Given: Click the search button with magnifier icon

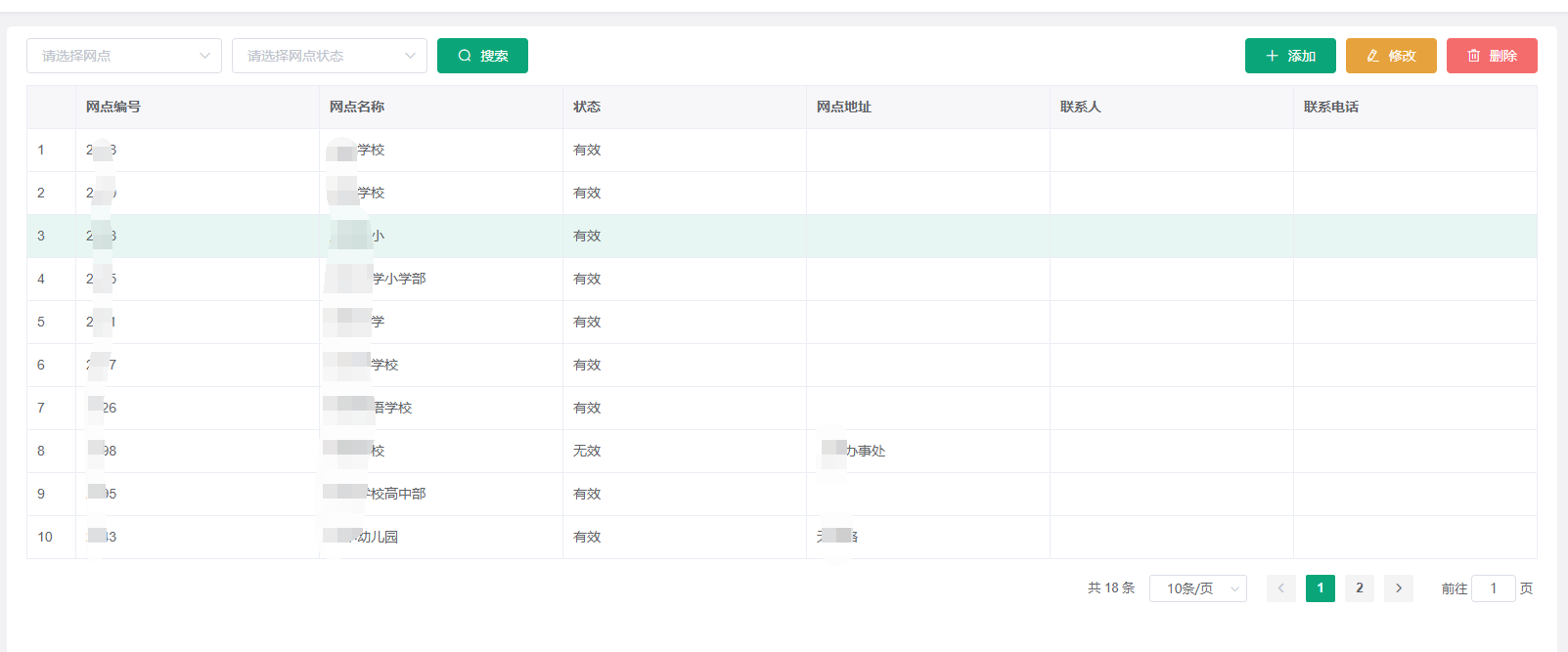Looking at the screenshot, I should click(482, 56).
